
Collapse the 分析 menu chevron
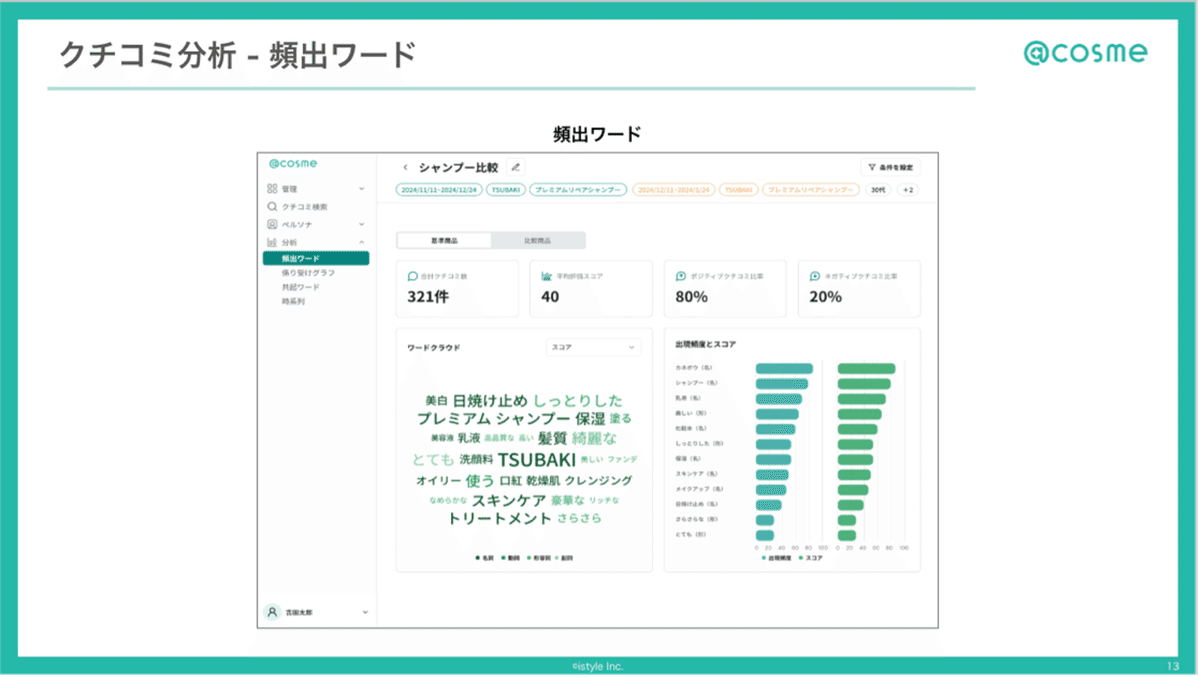tap(362, 242)
